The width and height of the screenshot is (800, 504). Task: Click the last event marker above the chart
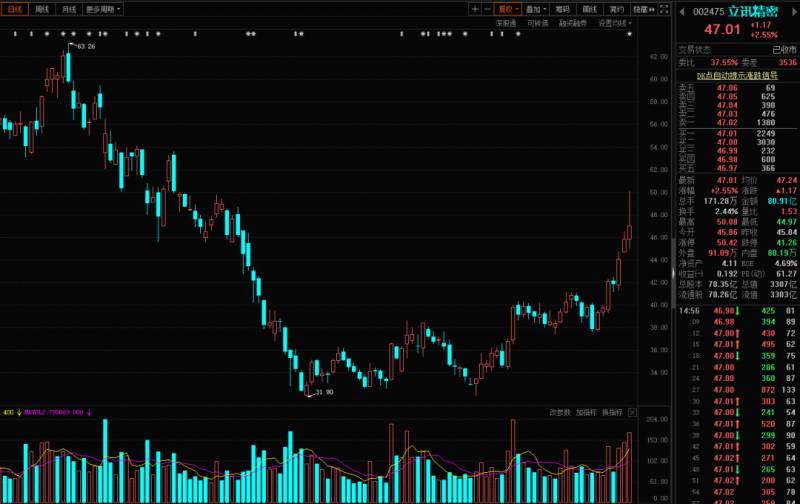(630, 34)
